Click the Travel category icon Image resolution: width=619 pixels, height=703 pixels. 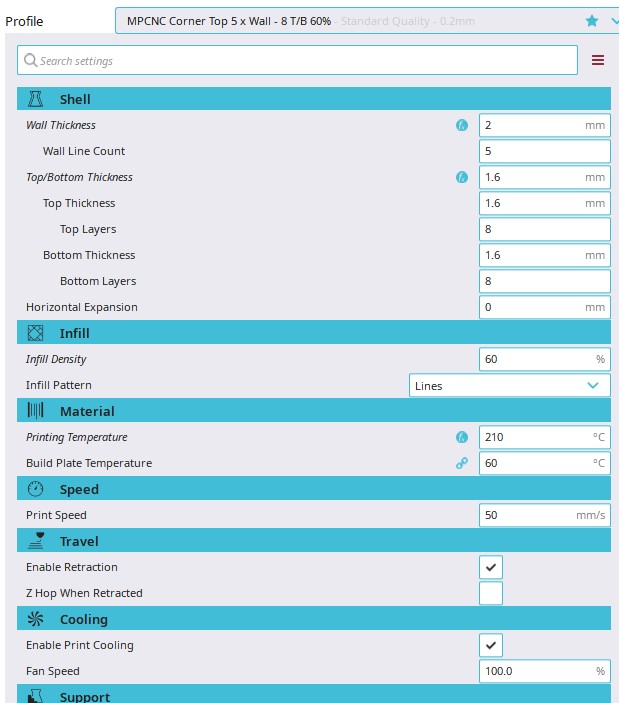click(x=35, y=541)
